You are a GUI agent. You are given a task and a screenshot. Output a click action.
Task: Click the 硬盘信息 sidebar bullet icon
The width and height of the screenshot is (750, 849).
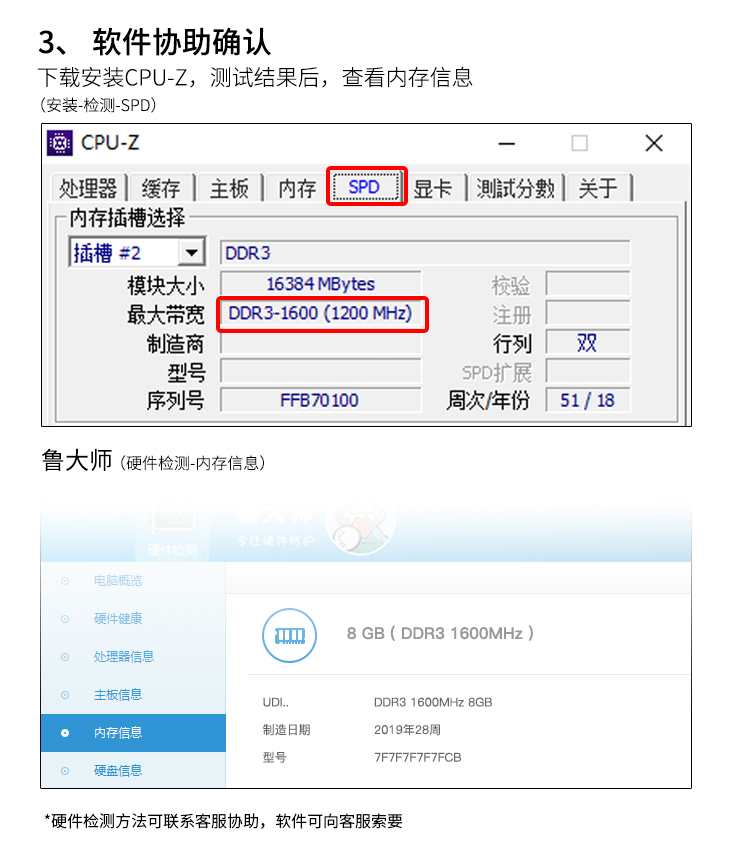pos(65,770)
